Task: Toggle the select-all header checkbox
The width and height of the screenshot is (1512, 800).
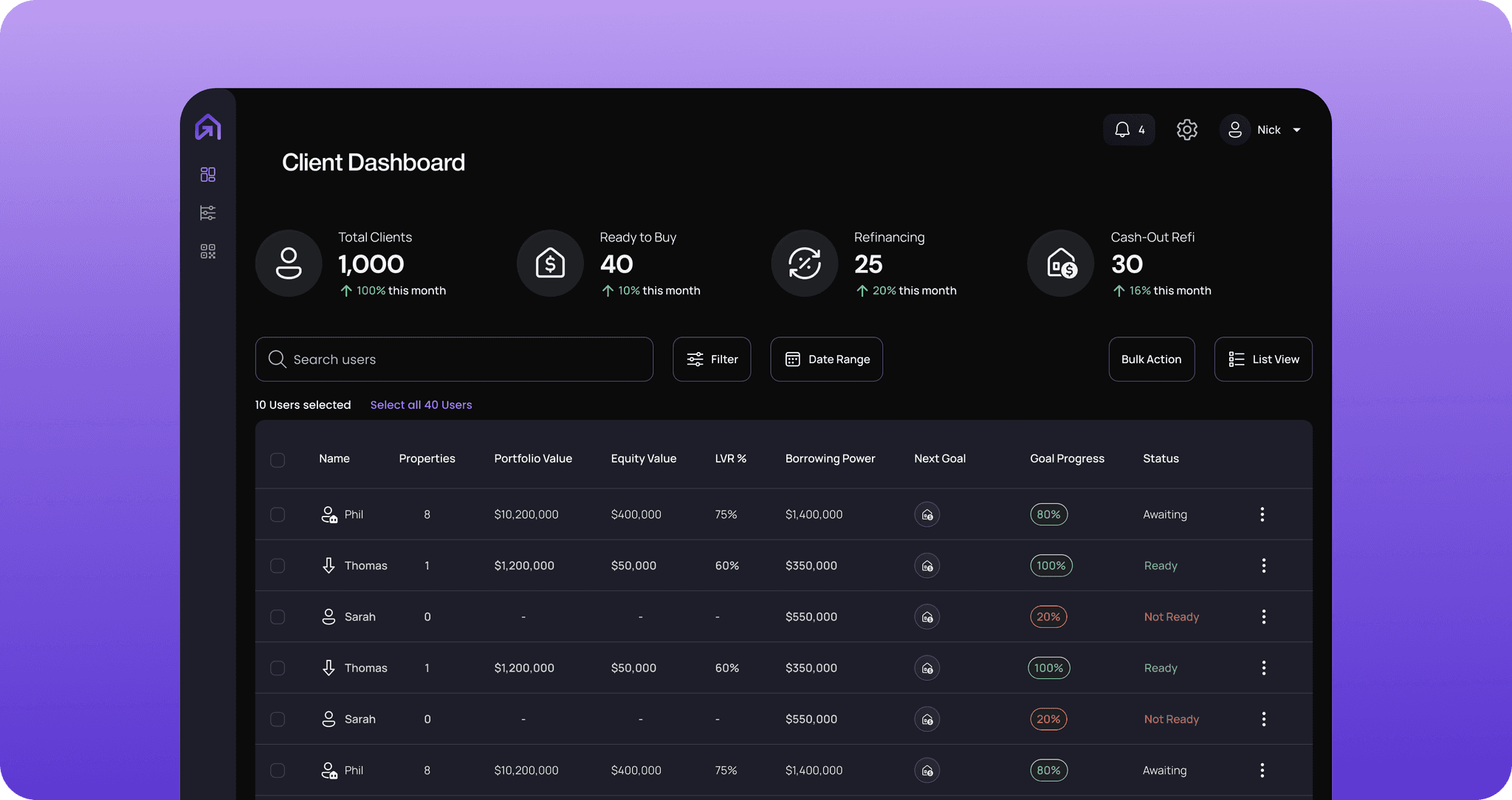Action: pyautogui.click(x=278, y=460)
